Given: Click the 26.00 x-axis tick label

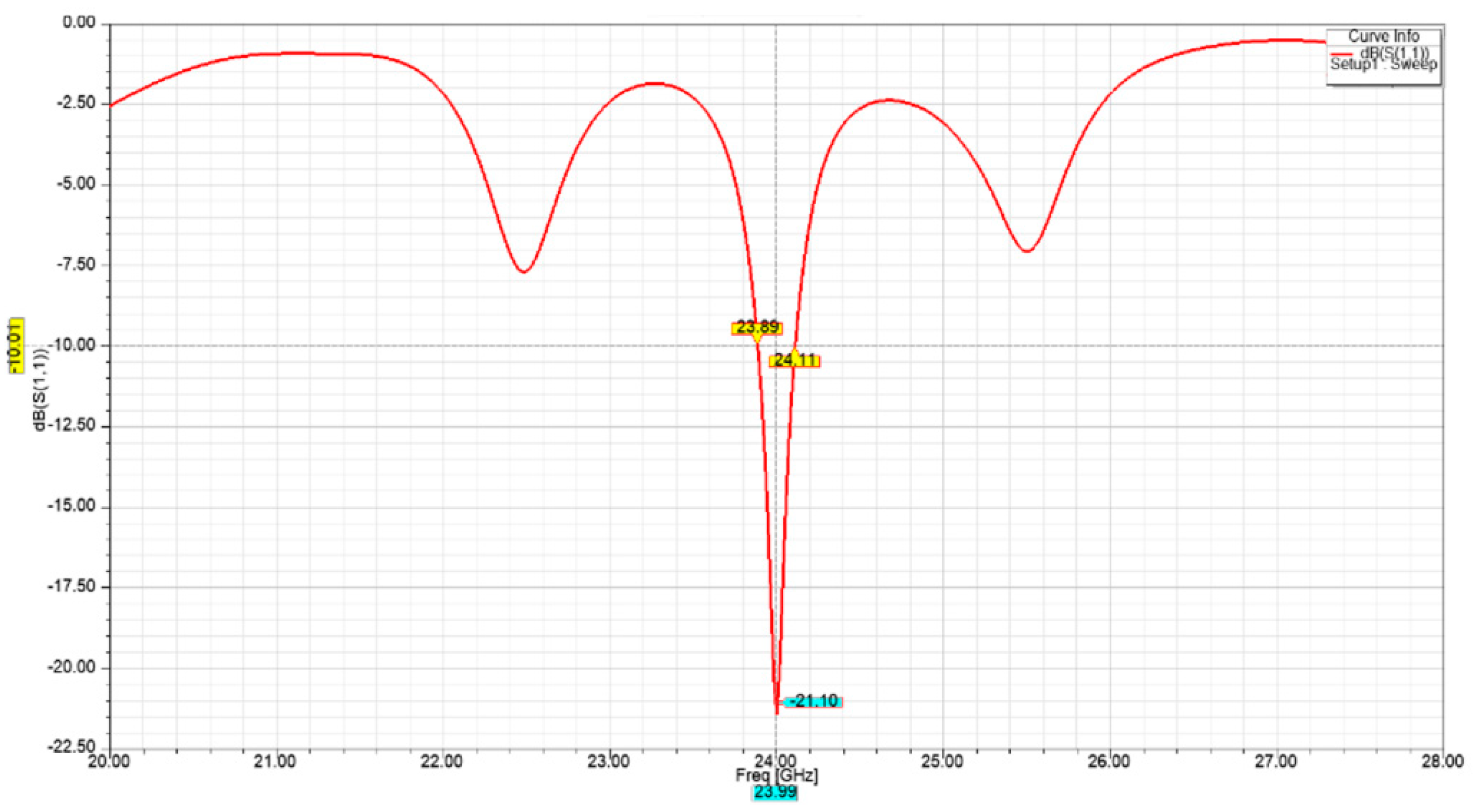Looking at the screenshot, I should (1110, 762).
